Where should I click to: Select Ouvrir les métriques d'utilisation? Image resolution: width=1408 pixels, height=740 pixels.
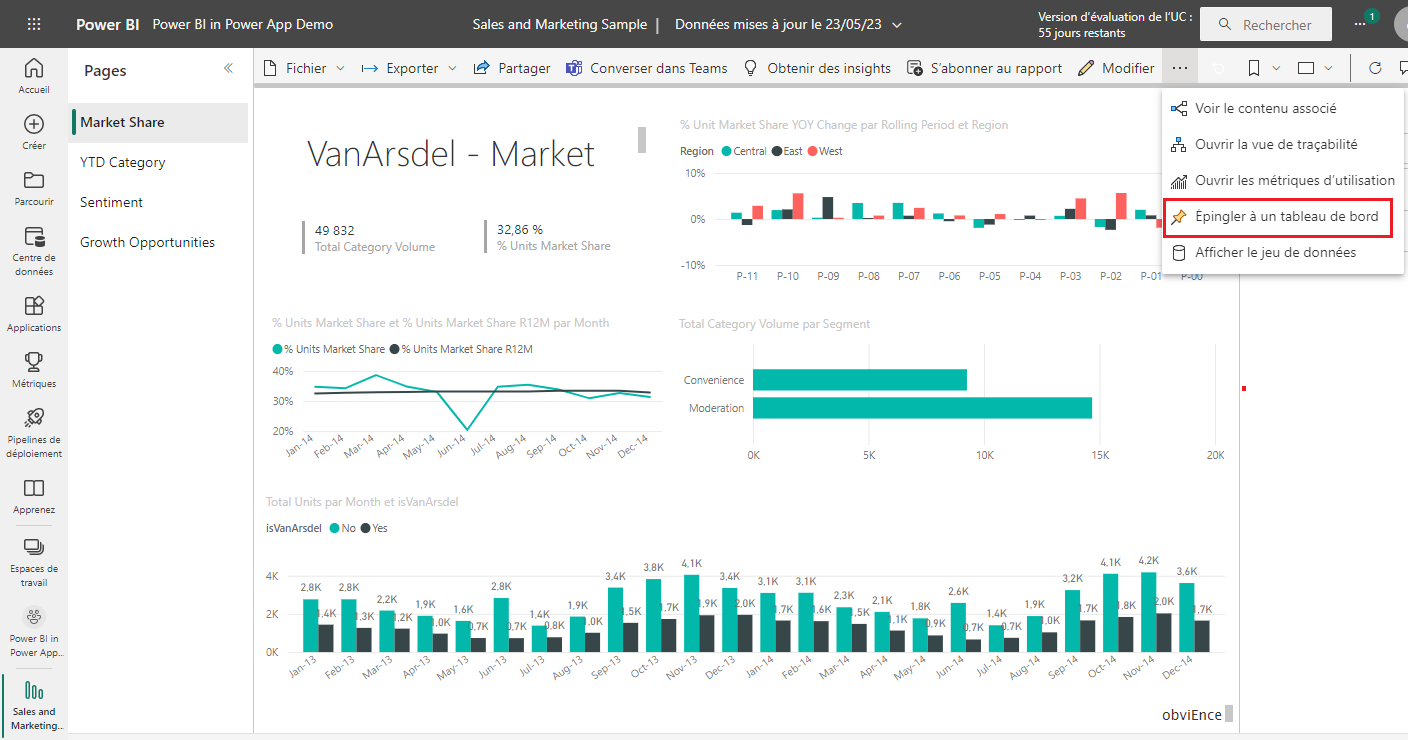(1284, 180)
